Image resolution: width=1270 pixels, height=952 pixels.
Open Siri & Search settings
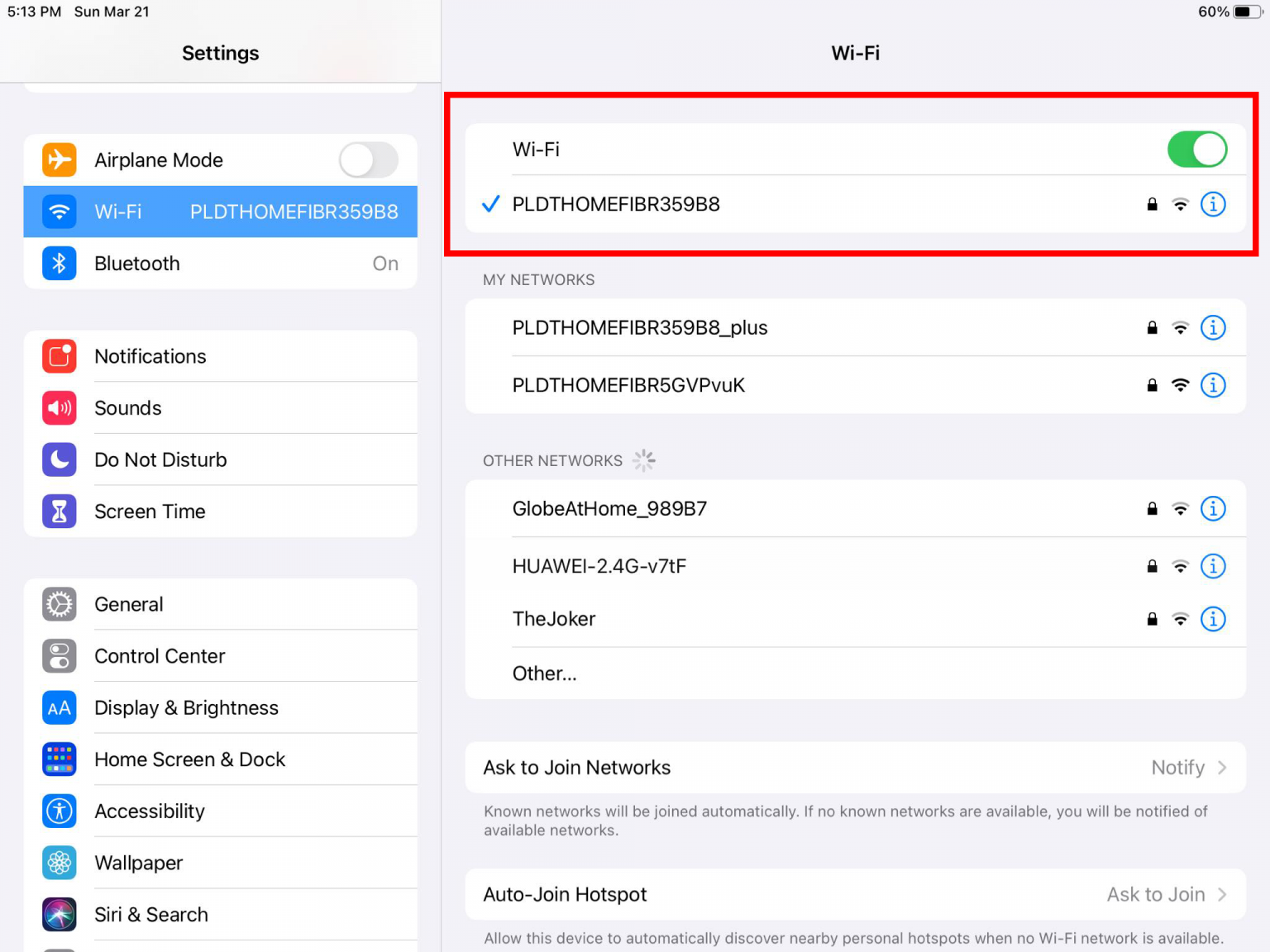(x=151, y=914)
